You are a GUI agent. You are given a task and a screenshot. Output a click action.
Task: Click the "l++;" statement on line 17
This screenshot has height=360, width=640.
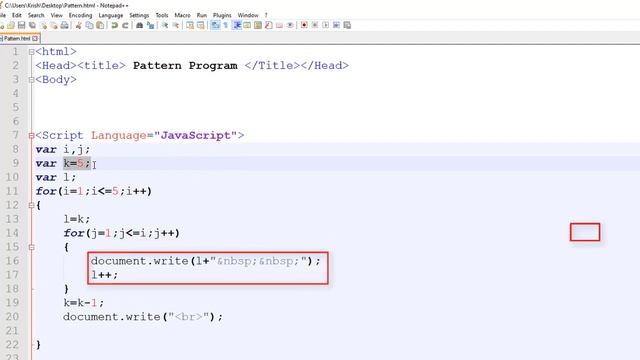coord(104,275)
